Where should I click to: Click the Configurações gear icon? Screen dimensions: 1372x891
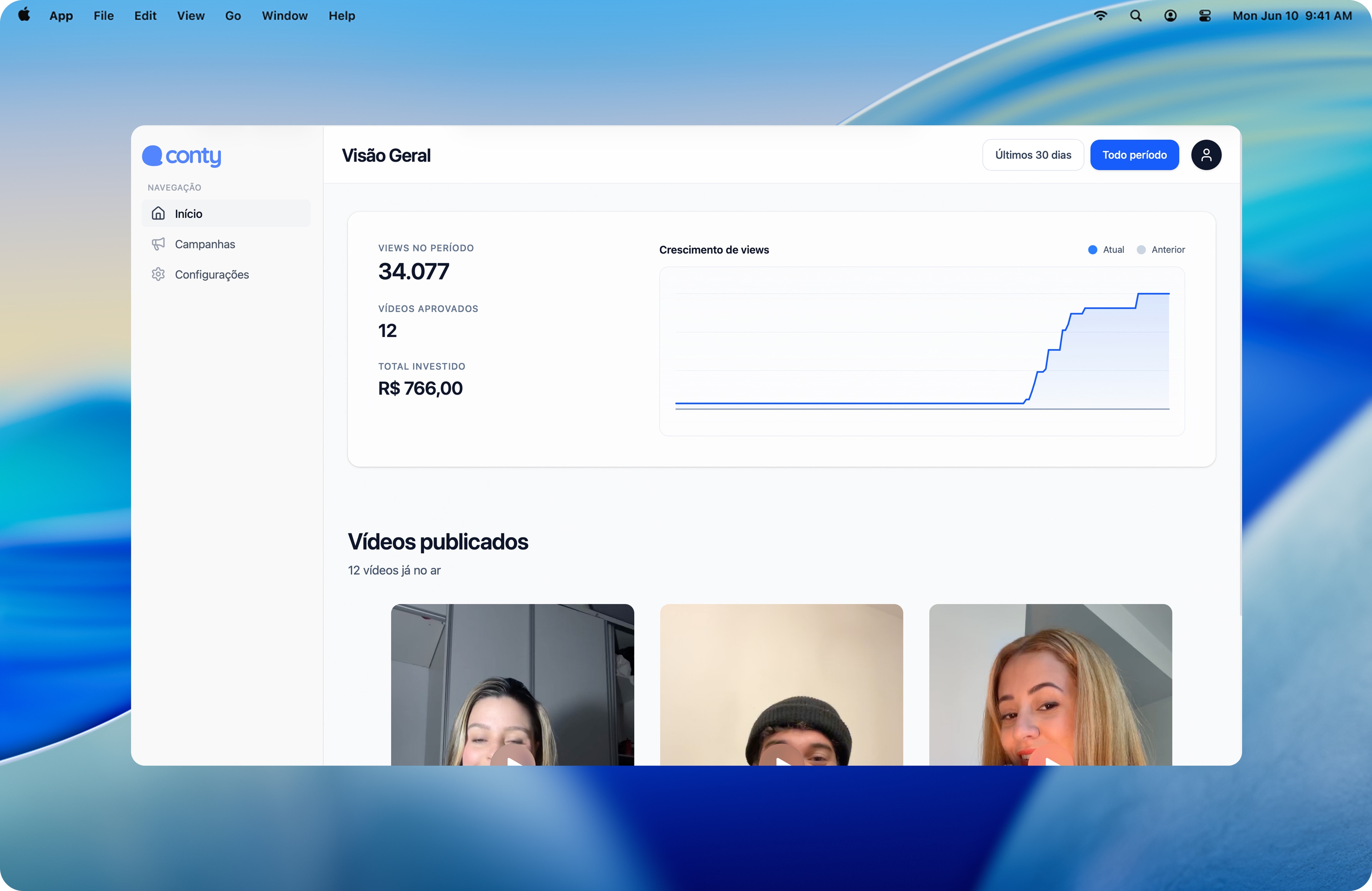pos(158,274)
